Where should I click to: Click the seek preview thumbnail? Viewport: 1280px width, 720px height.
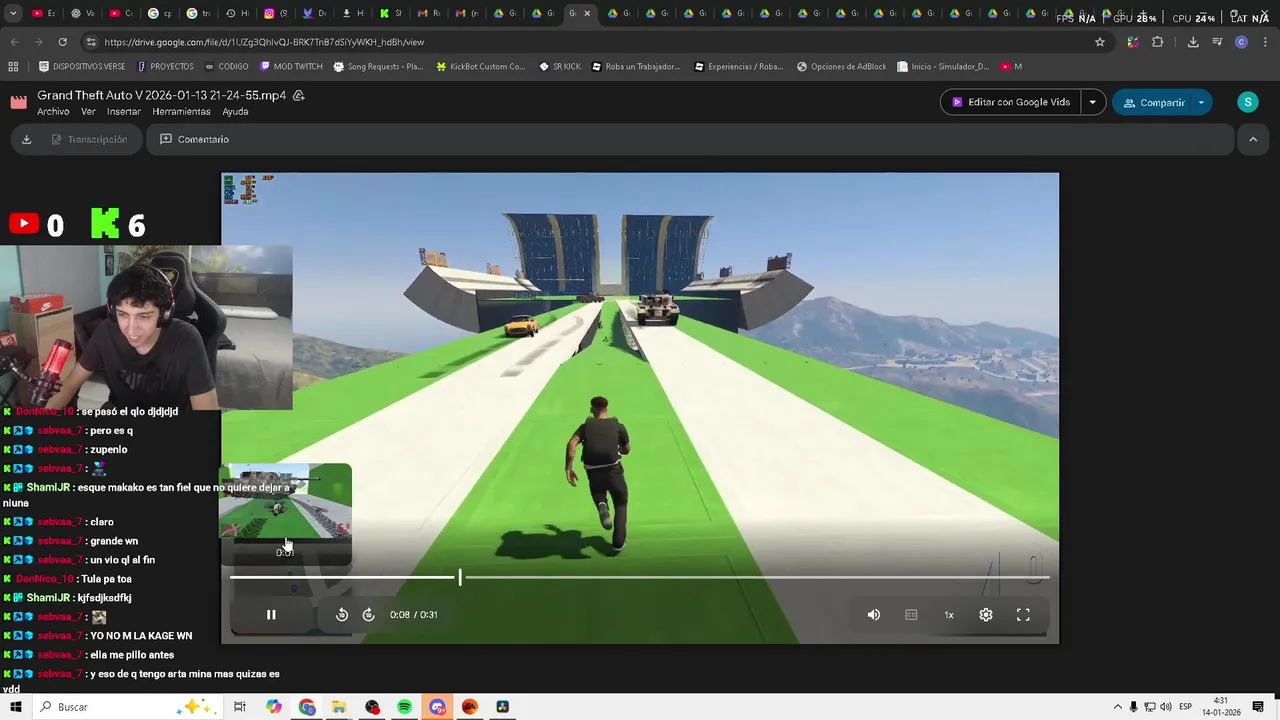285,501
